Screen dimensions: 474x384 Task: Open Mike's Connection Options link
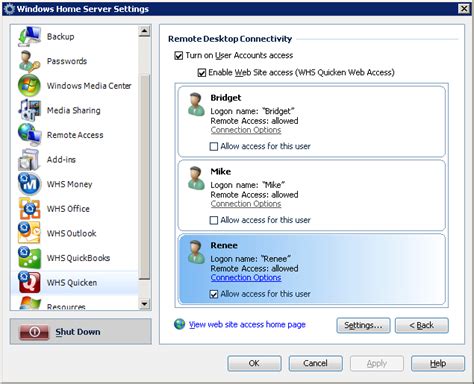pos(246,204)
